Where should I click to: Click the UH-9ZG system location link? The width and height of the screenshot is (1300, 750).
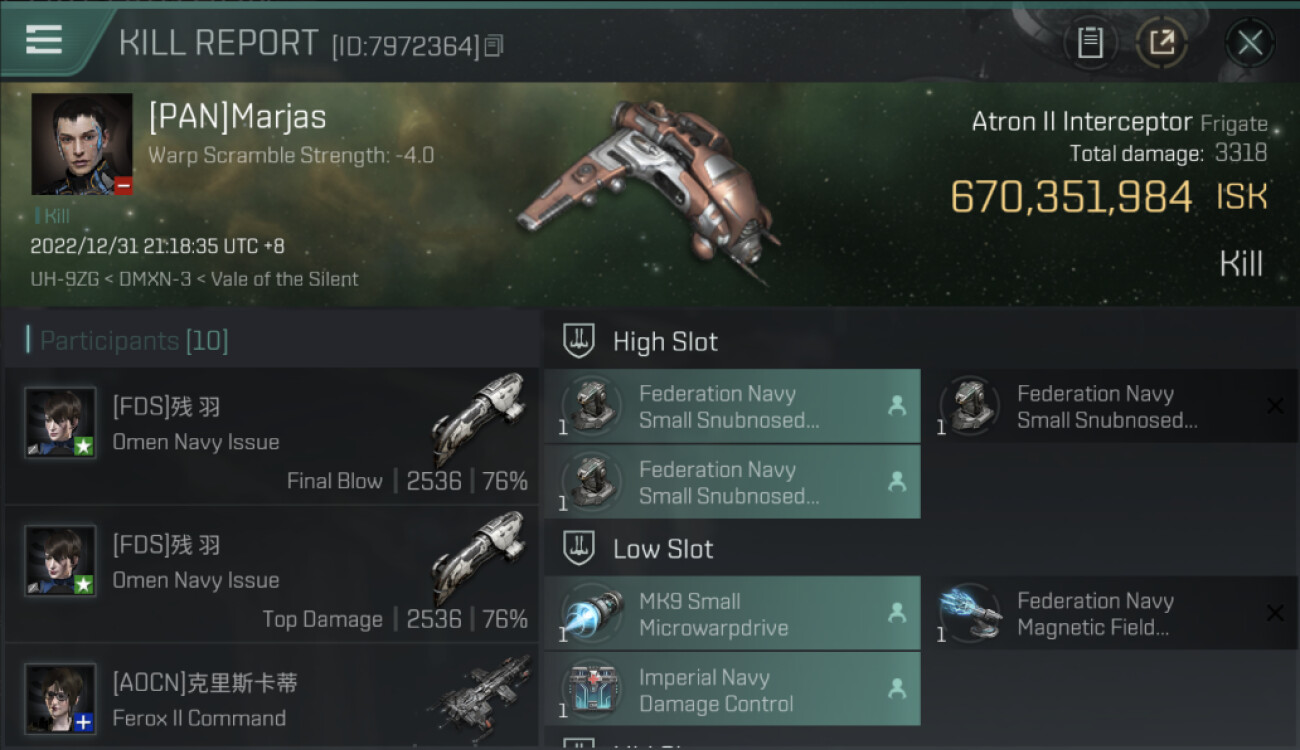tap(62, 279)
